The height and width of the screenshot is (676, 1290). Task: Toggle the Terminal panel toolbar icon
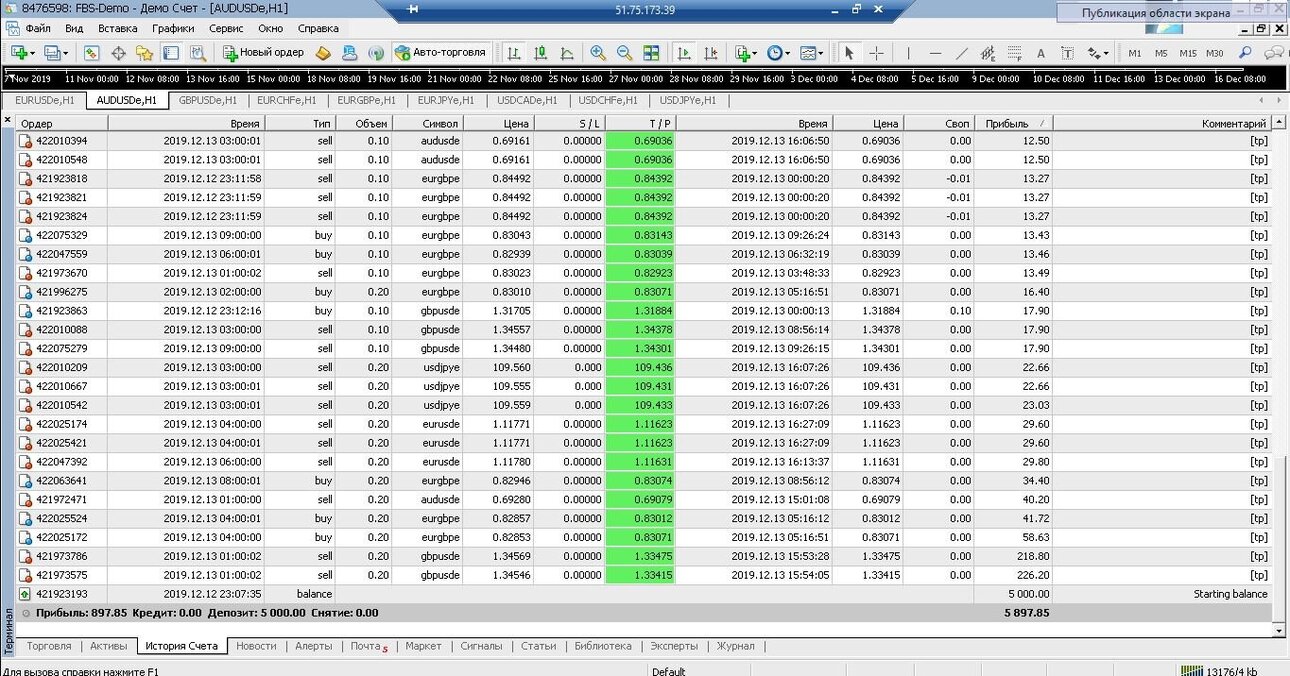click(171, 53)
